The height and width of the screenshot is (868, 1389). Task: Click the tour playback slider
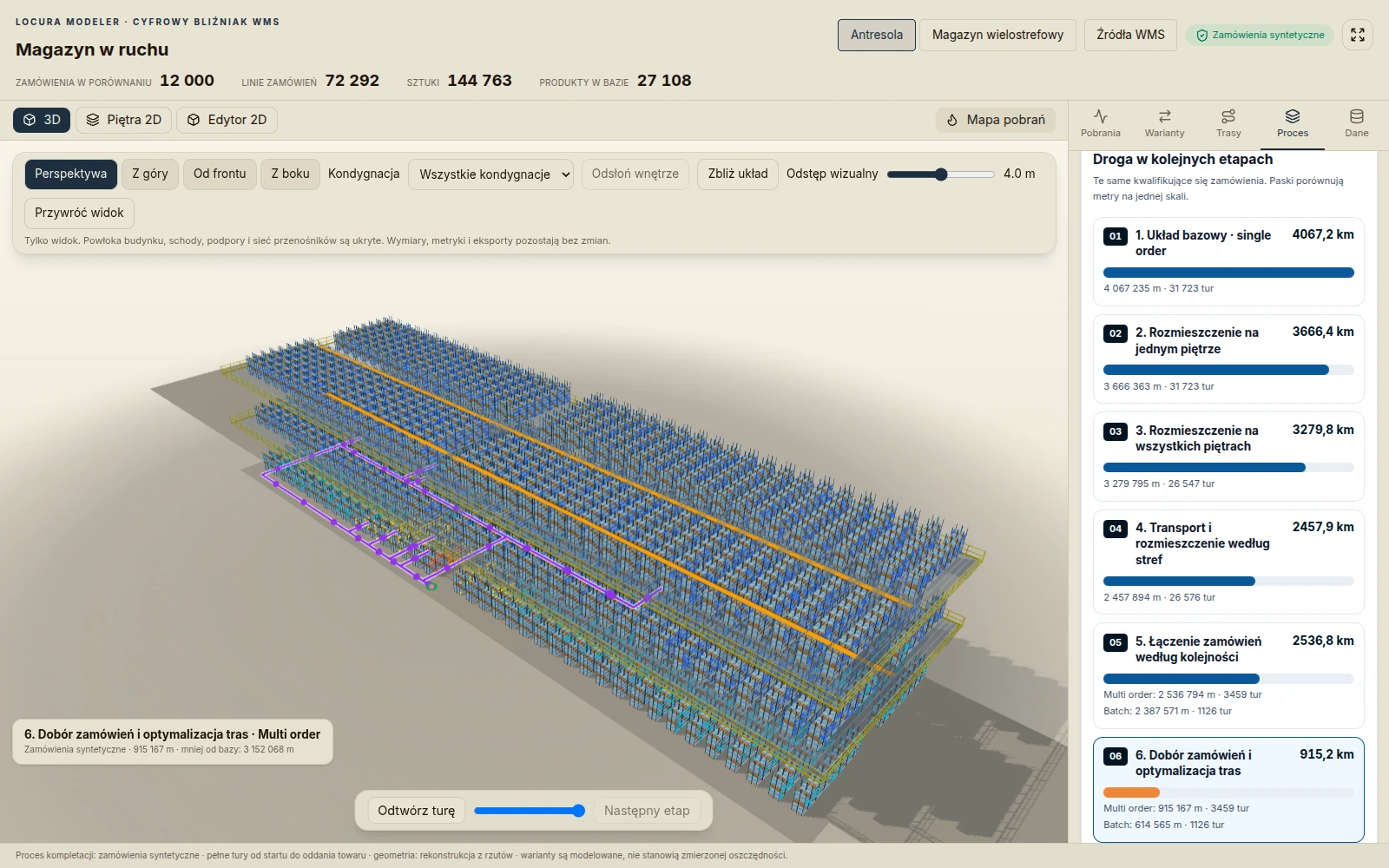point(530,811)
